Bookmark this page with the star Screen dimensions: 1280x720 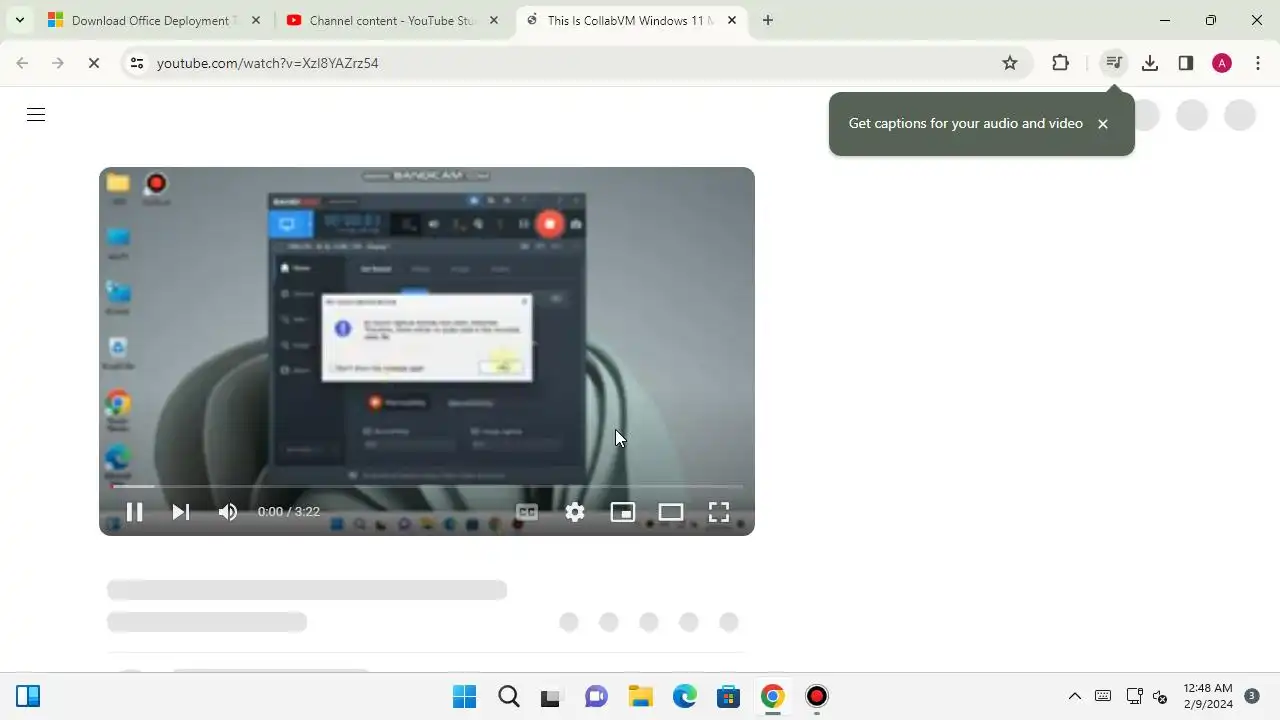point(1010,63)
